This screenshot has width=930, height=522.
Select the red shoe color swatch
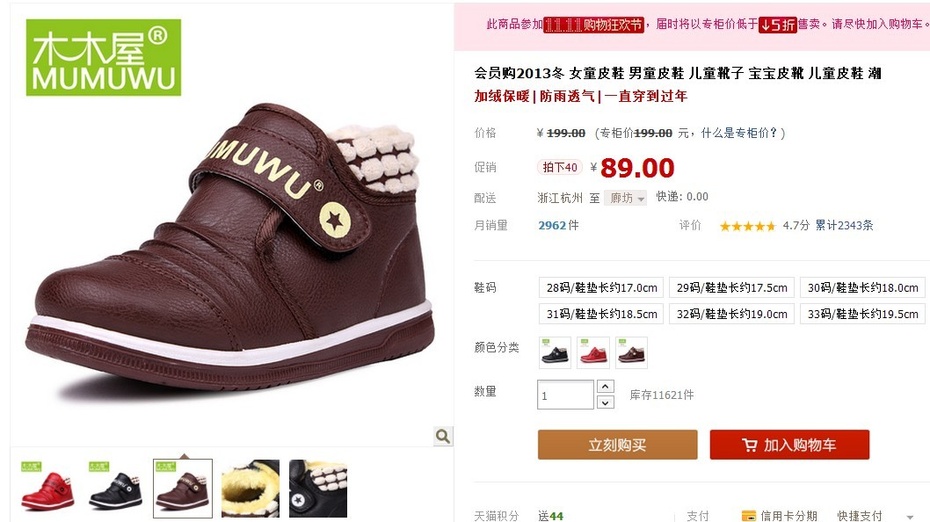click(593, 352)
